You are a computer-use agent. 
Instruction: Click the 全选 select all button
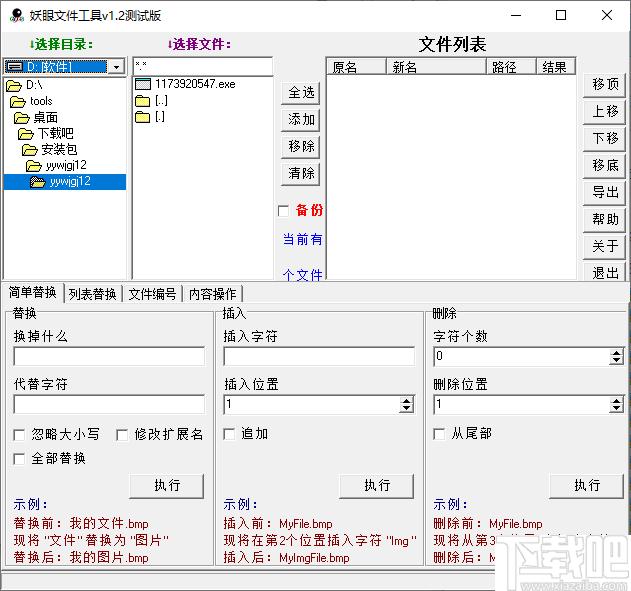click(301, 93)
